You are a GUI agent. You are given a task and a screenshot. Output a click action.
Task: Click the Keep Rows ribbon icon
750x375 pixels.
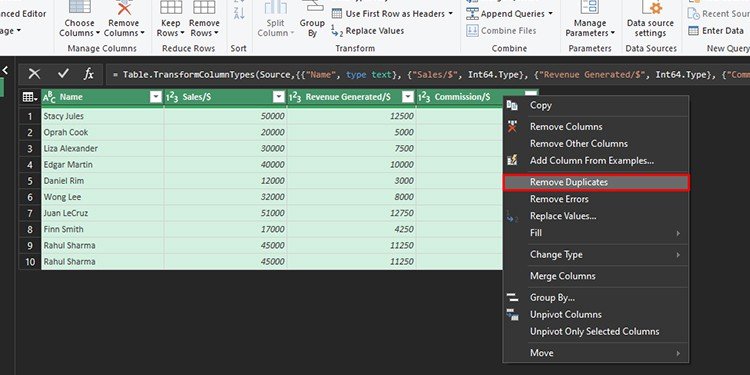click(171, 7)
